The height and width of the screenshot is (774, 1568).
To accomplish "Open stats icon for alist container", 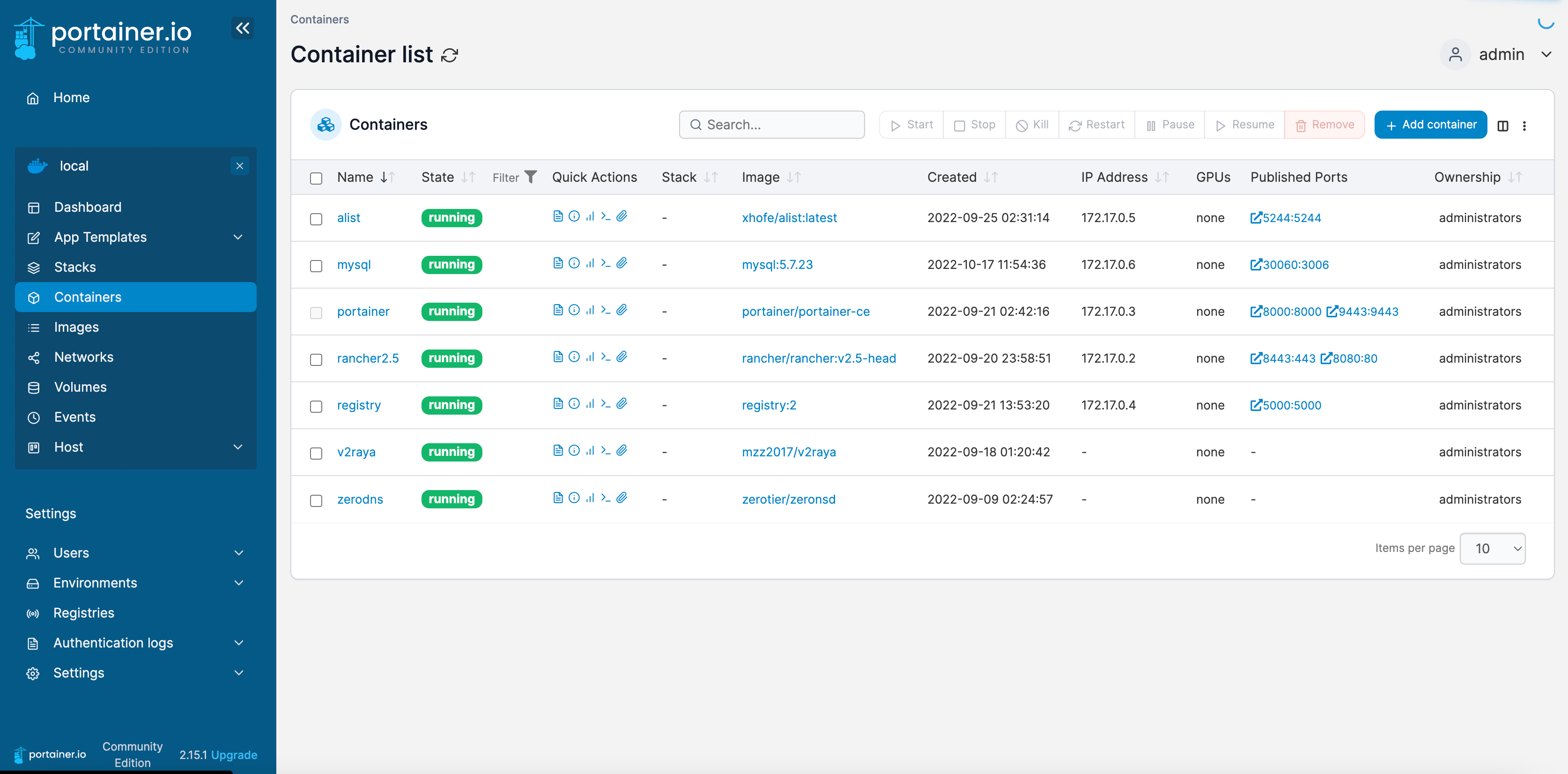I will (590, 216).
